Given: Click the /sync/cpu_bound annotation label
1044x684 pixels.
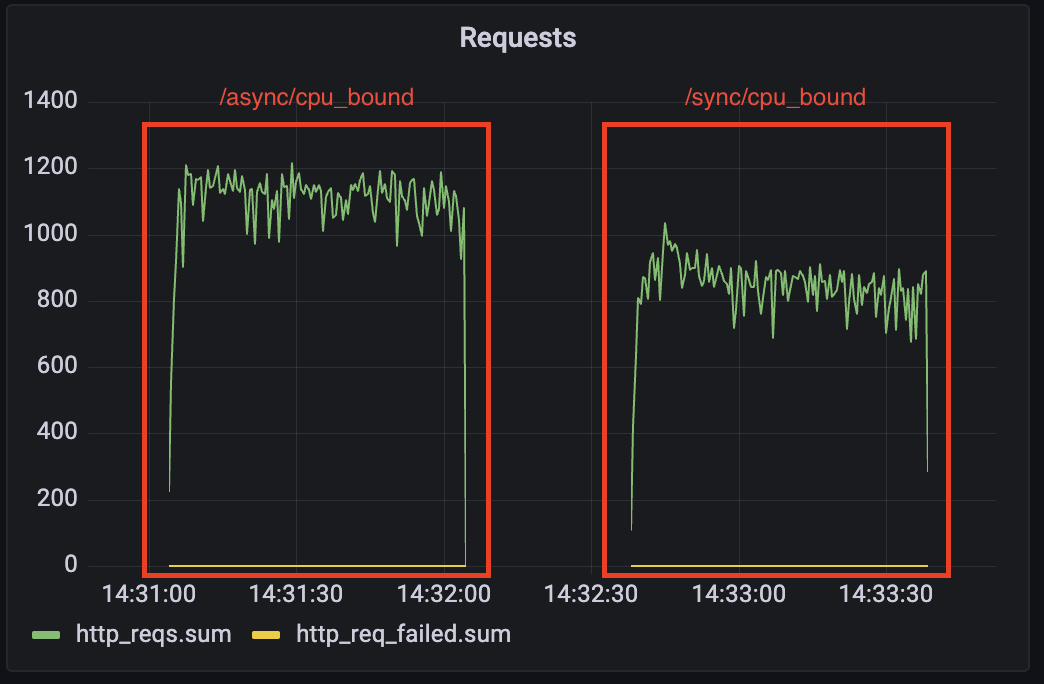Looking at the screenshot, I should [x=775, y=97].
